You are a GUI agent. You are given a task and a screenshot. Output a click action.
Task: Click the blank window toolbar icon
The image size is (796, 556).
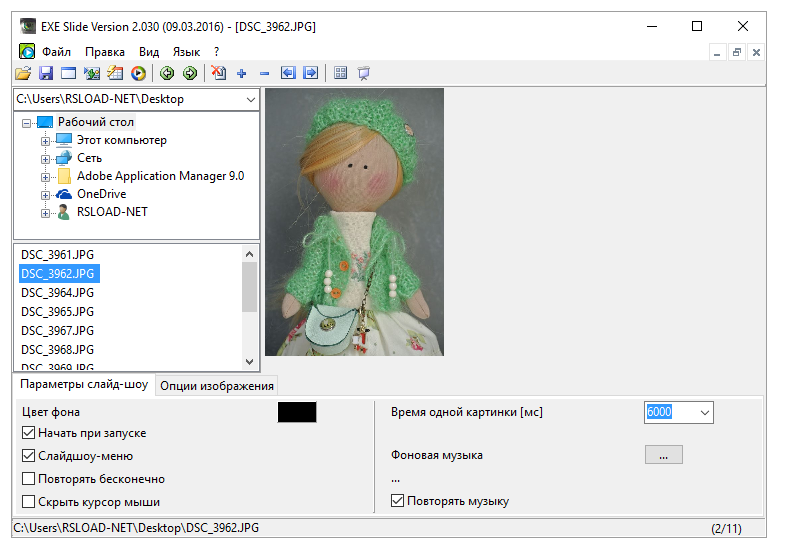pyautogui.click(x=69, y=73)
